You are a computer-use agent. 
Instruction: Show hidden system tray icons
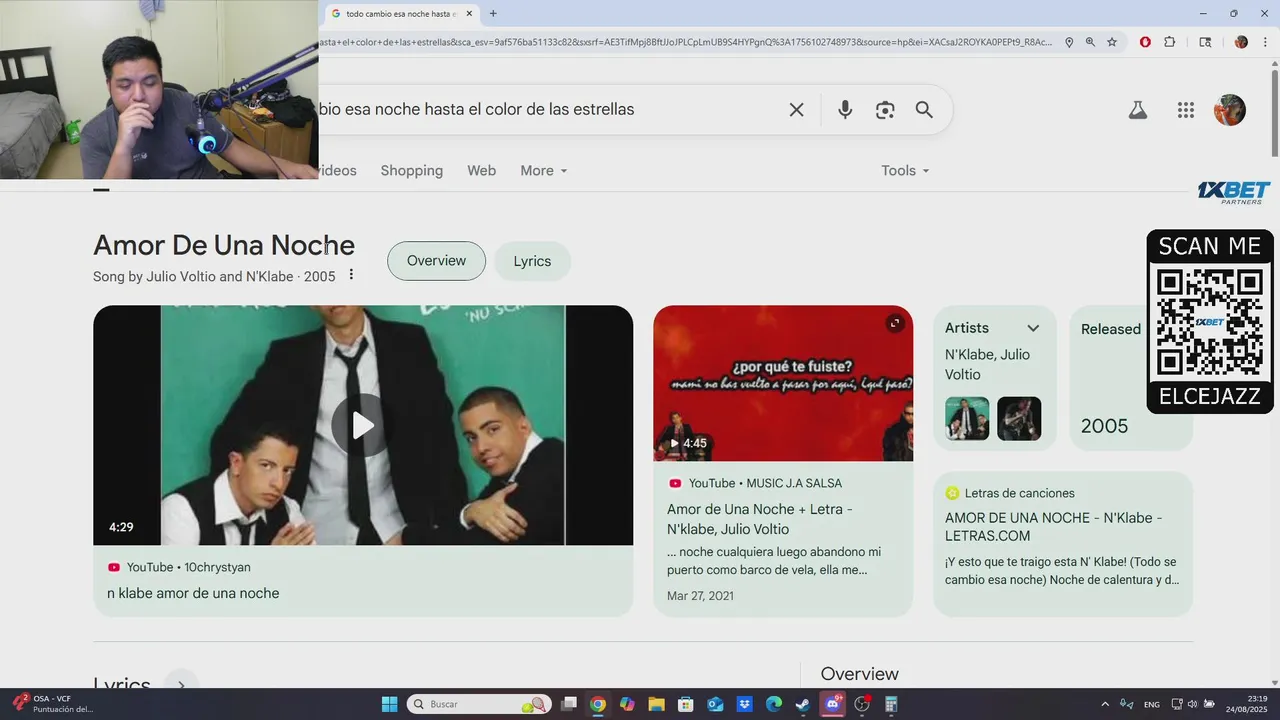coord(1105,704)
